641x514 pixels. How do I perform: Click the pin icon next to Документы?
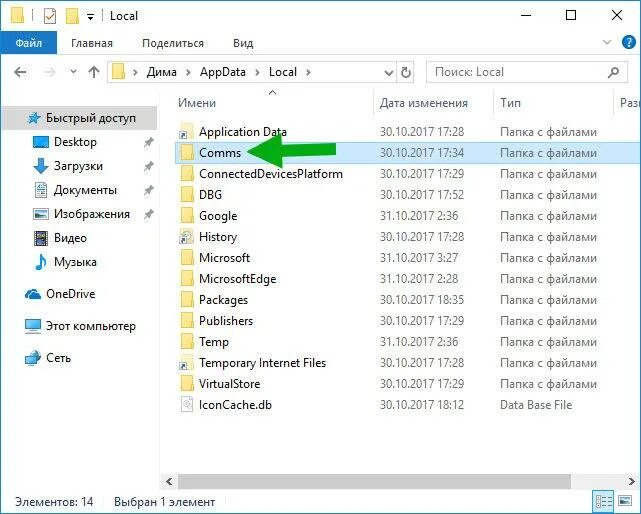tap(149, 190)
